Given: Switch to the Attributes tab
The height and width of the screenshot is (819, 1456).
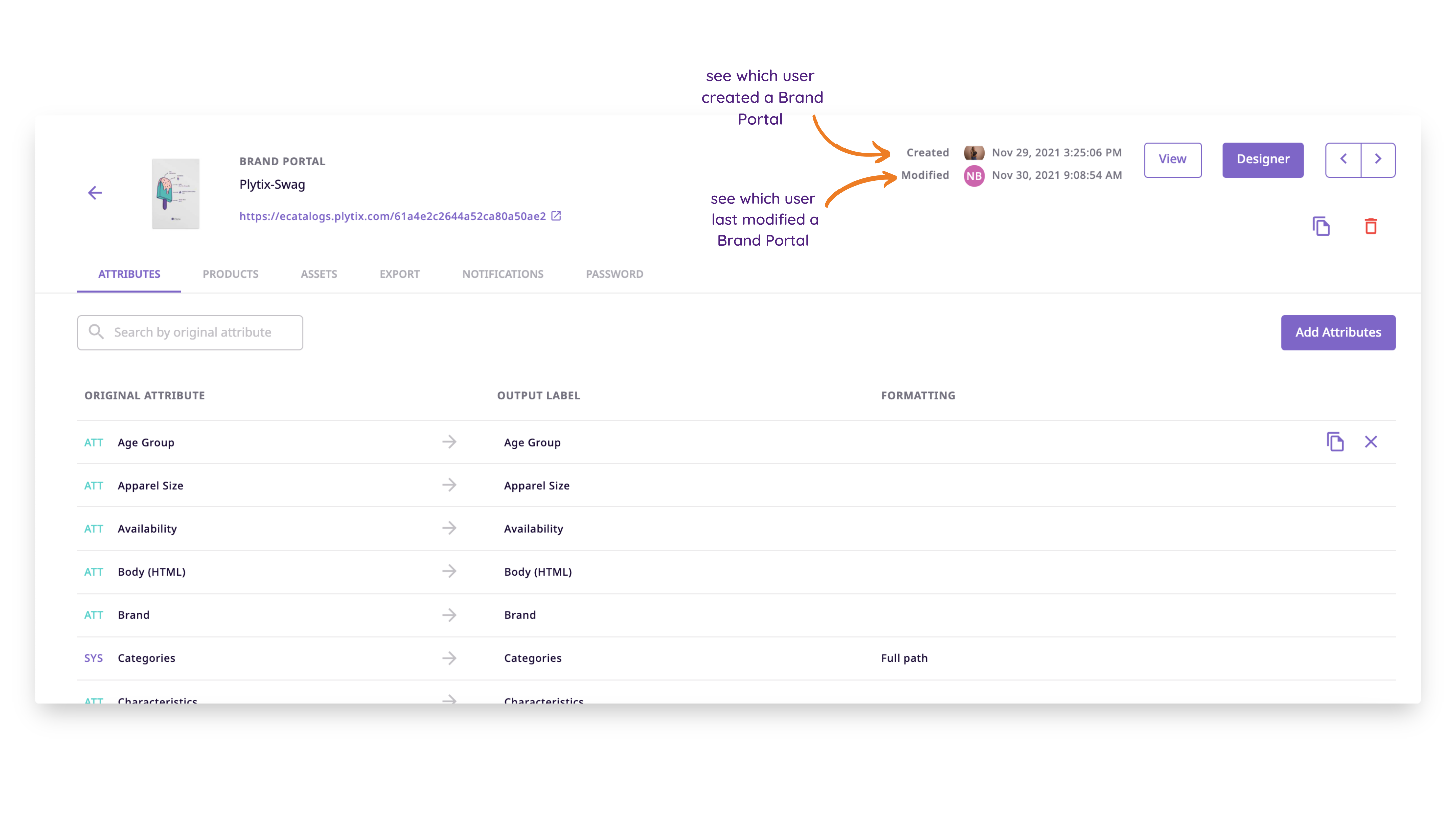Looking at the screenshot, I should pos(129,274).
